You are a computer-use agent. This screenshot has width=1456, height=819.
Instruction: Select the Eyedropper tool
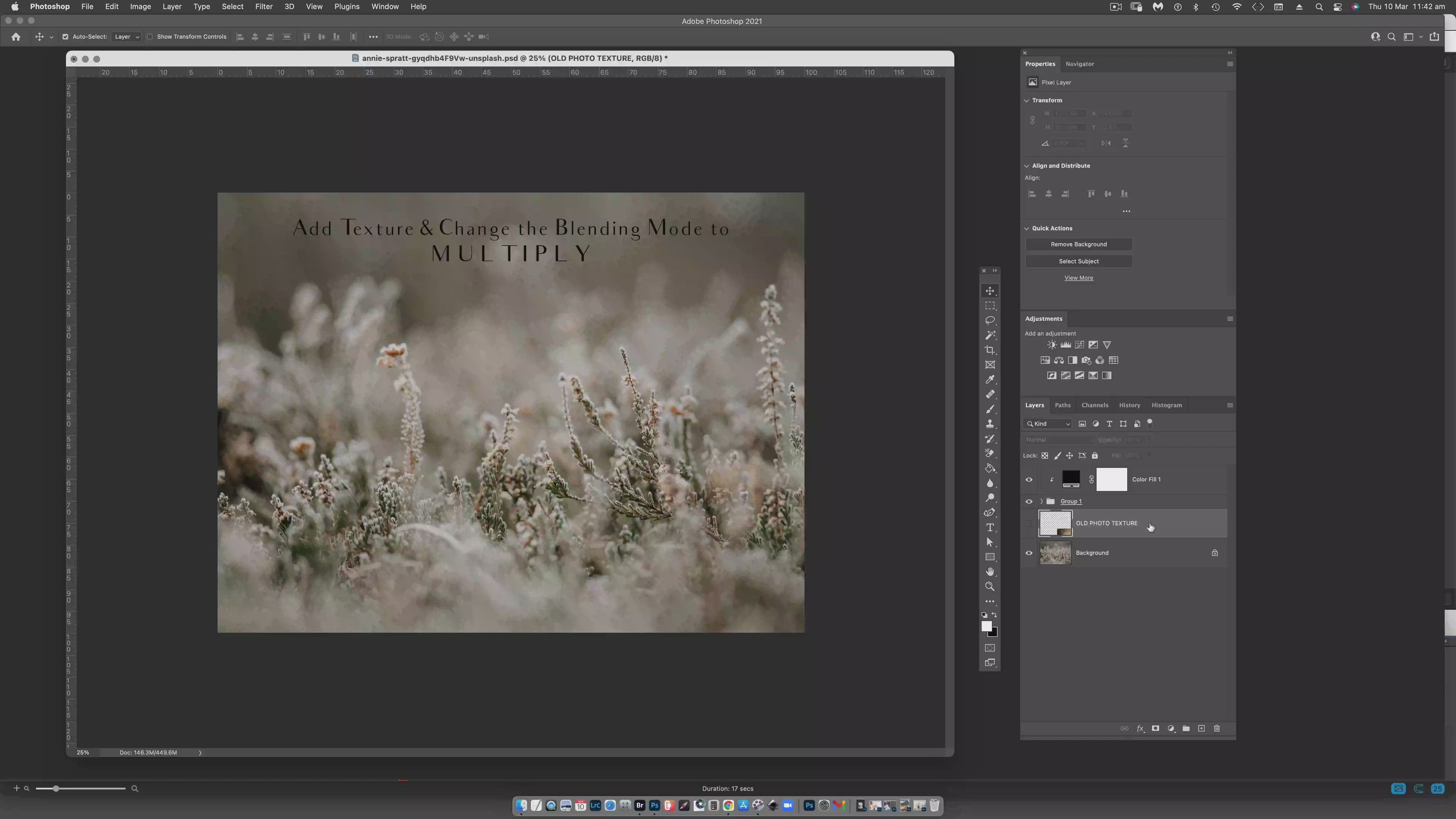tap(990, 380)
